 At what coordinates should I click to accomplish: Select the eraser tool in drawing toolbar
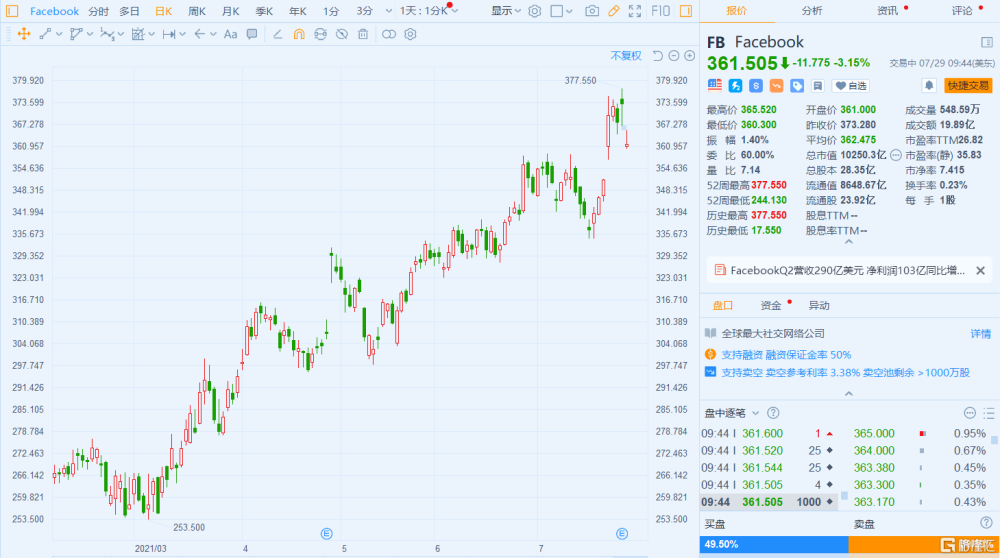pos(277,34)
